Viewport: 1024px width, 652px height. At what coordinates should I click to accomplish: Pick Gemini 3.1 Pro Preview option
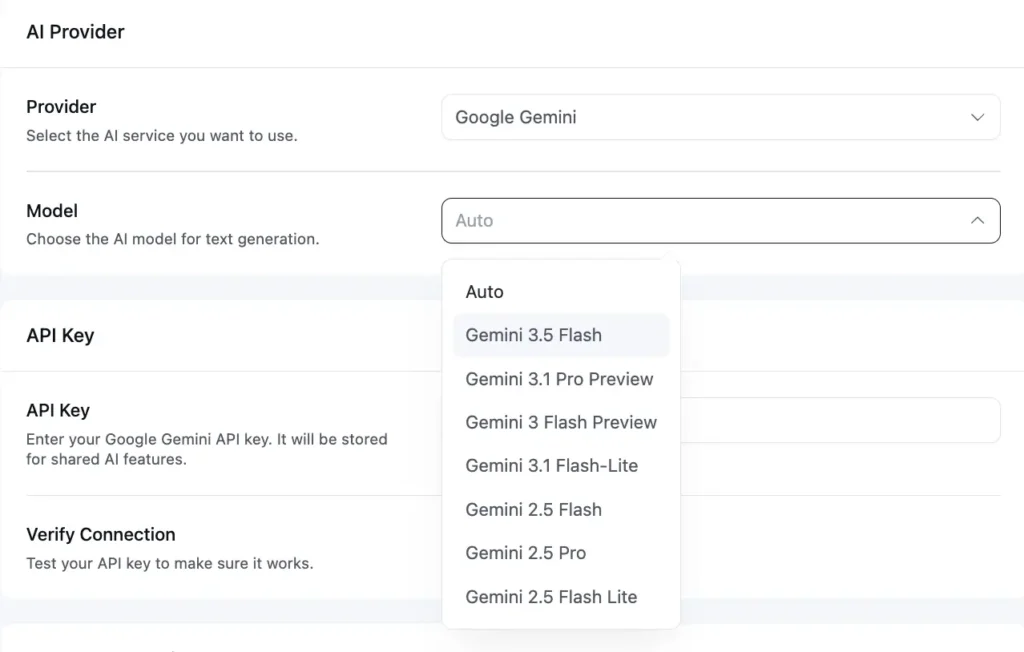[x=561, y=379]
